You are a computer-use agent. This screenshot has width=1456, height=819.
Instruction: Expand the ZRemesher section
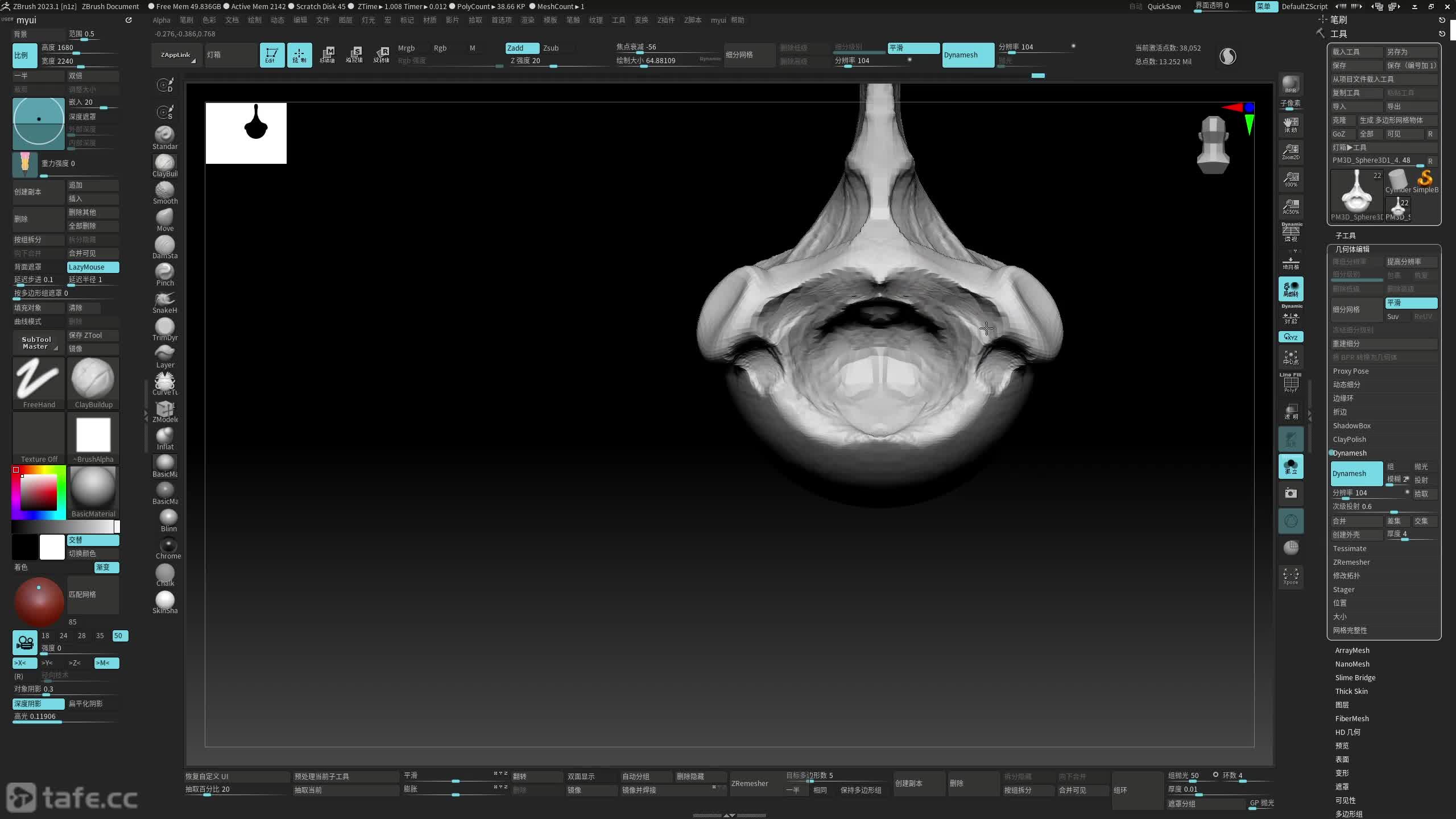tap(1351, 562)
